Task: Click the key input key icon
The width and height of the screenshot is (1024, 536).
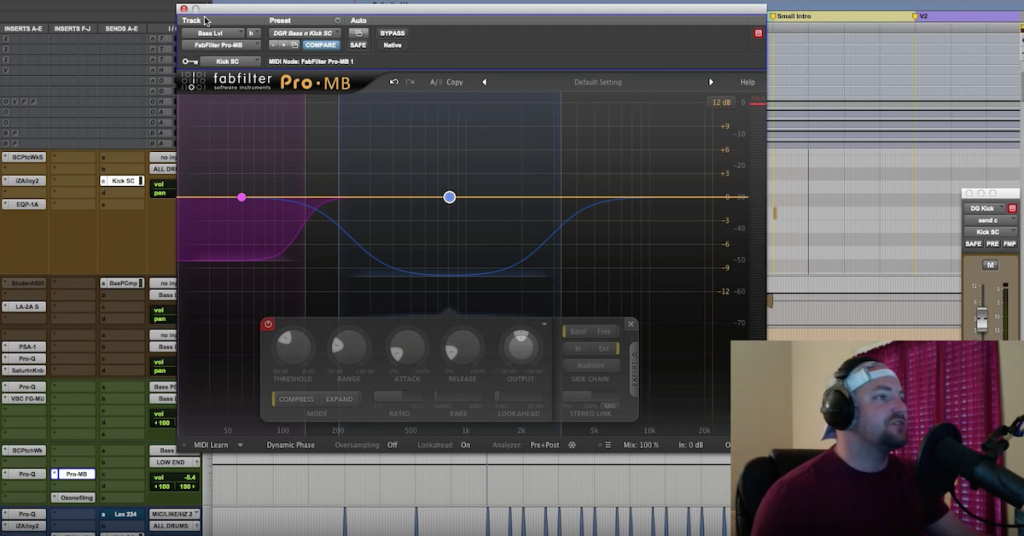Action: coord(190,61)
